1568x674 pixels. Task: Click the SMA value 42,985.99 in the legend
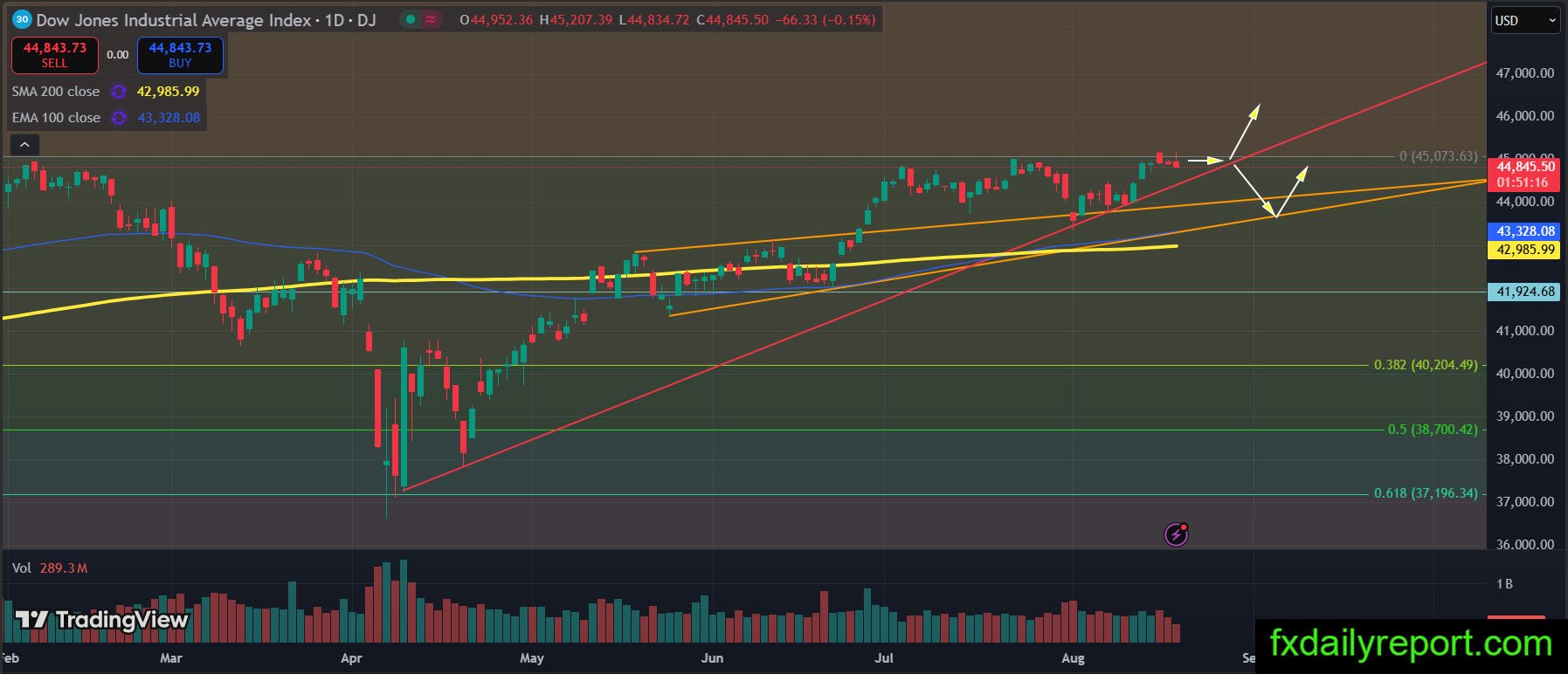point(168,92)
